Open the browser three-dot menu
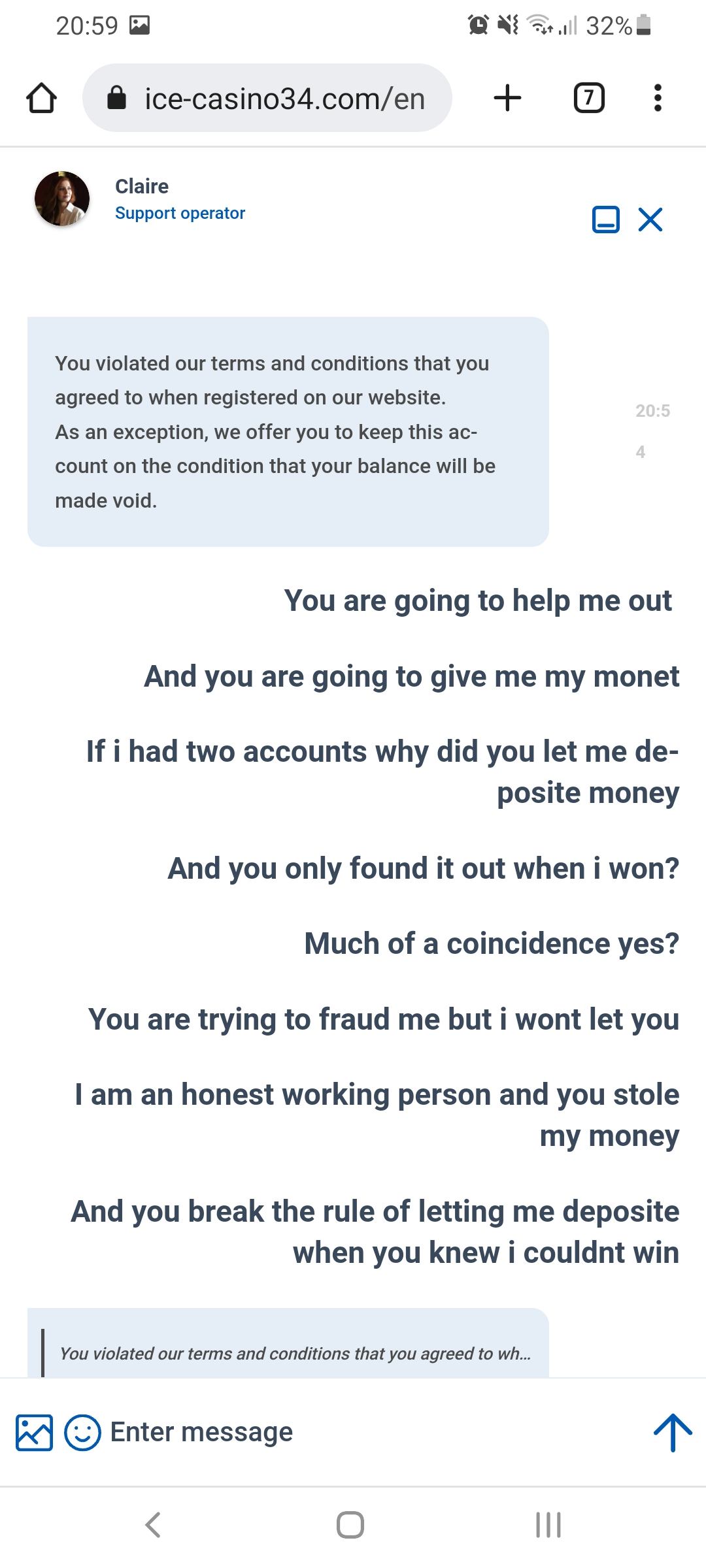706x1568 pixels. [658, 98]
